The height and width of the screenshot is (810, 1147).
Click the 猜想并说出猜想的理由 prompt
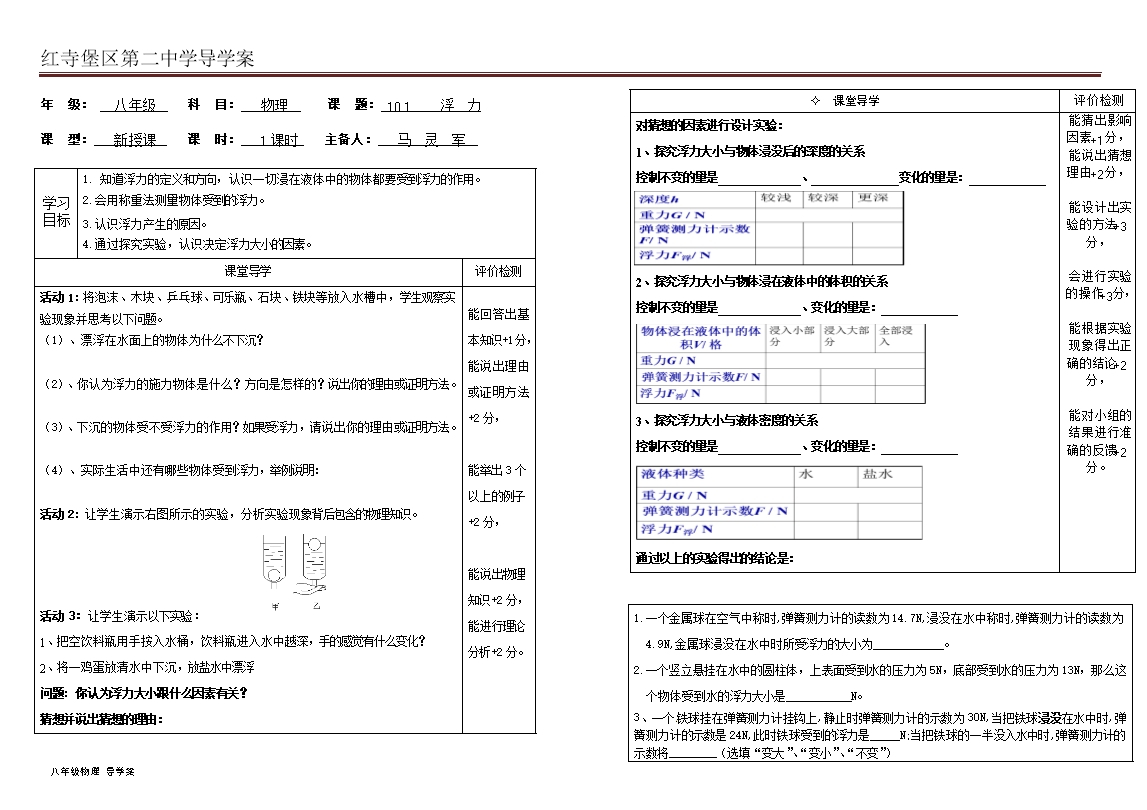pyautogui.click(x=100, y=719)
